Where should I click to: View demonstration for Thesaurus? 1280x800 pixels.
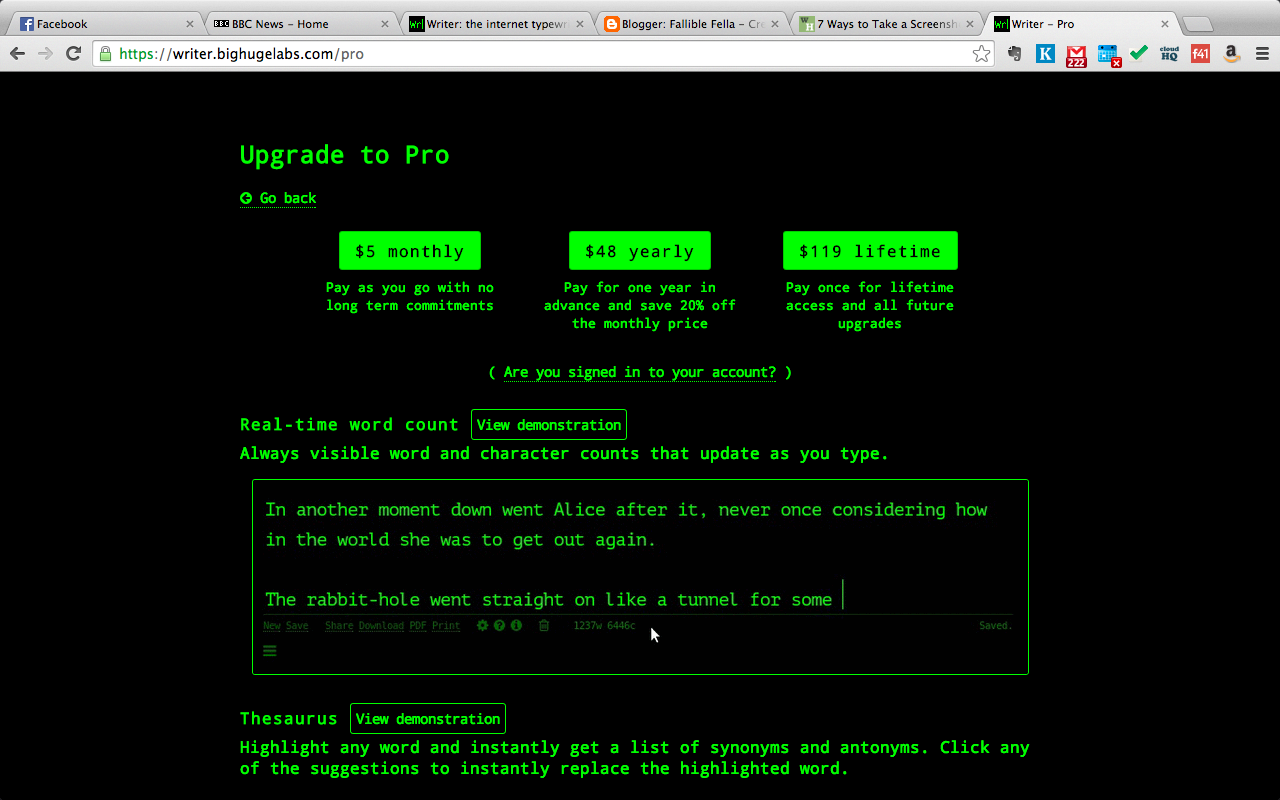tap(428, 719)
